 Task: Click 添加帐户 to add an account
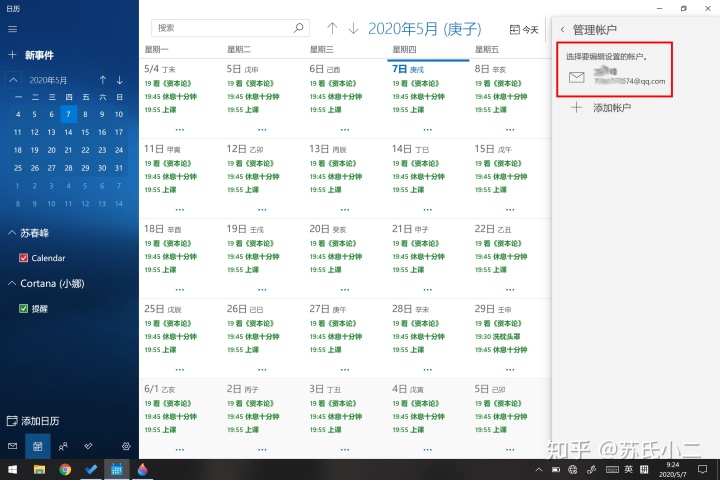coord(601,107)
